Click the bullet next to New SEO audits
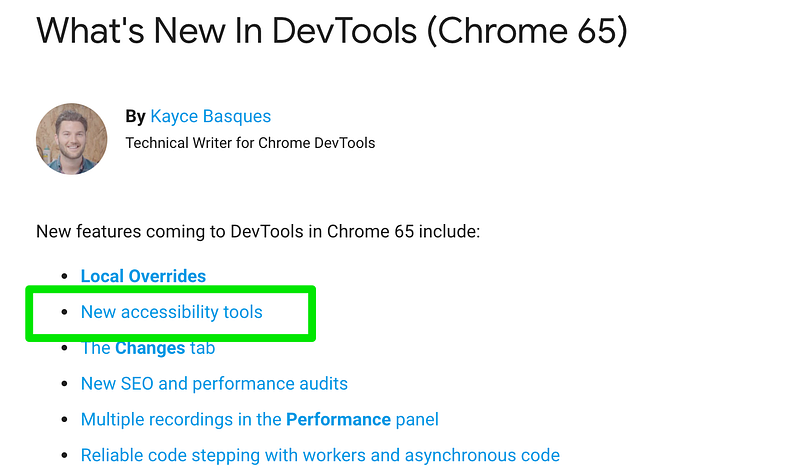This screenshot has width=800, height=476. pyautogui.click(x=64, y=384)
